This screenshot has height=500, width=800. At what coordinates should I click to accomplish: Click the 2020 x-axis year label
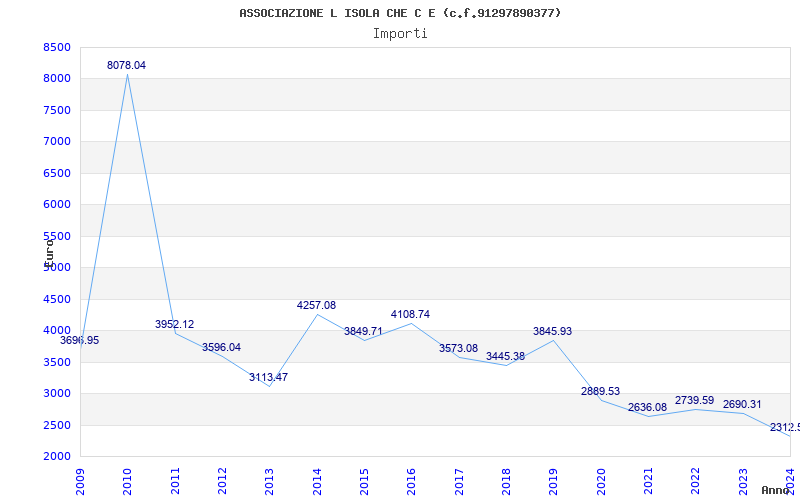click(601, 481)
